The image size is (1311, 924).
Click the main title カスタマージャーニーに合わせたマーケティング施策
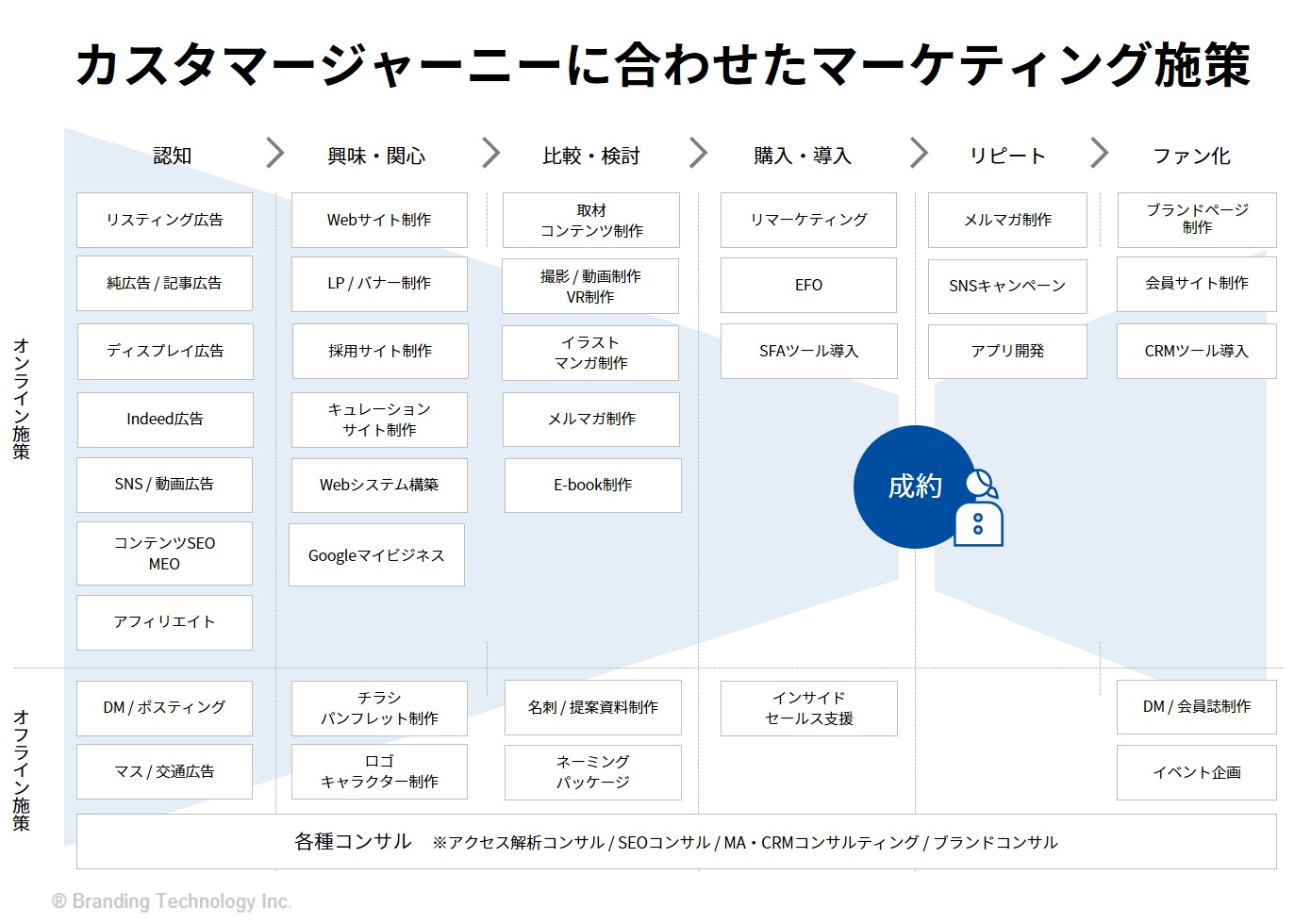click(663, 64)
